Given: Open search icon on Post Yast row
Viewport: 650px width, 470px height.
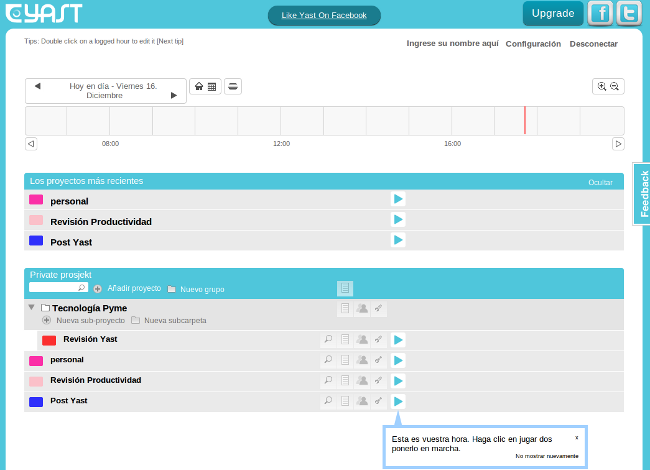Looking at the screenshot, I should pos(327,401).
